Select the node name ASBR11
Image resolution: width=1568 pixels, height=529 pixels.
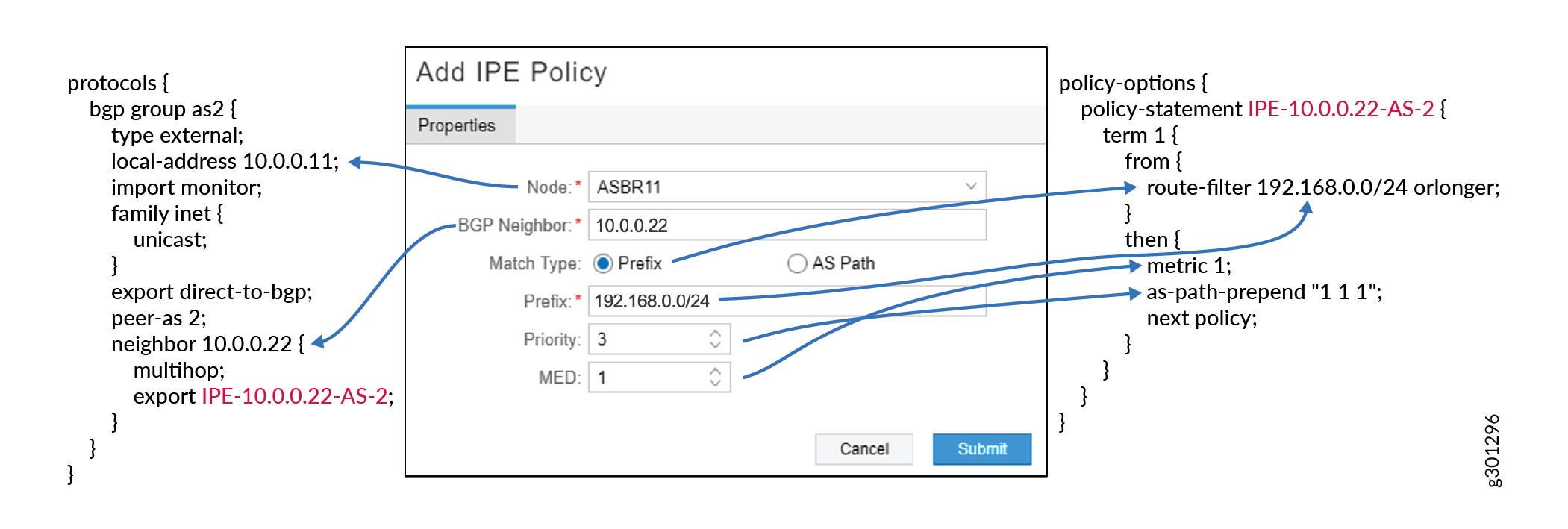[x=627, y=187]
